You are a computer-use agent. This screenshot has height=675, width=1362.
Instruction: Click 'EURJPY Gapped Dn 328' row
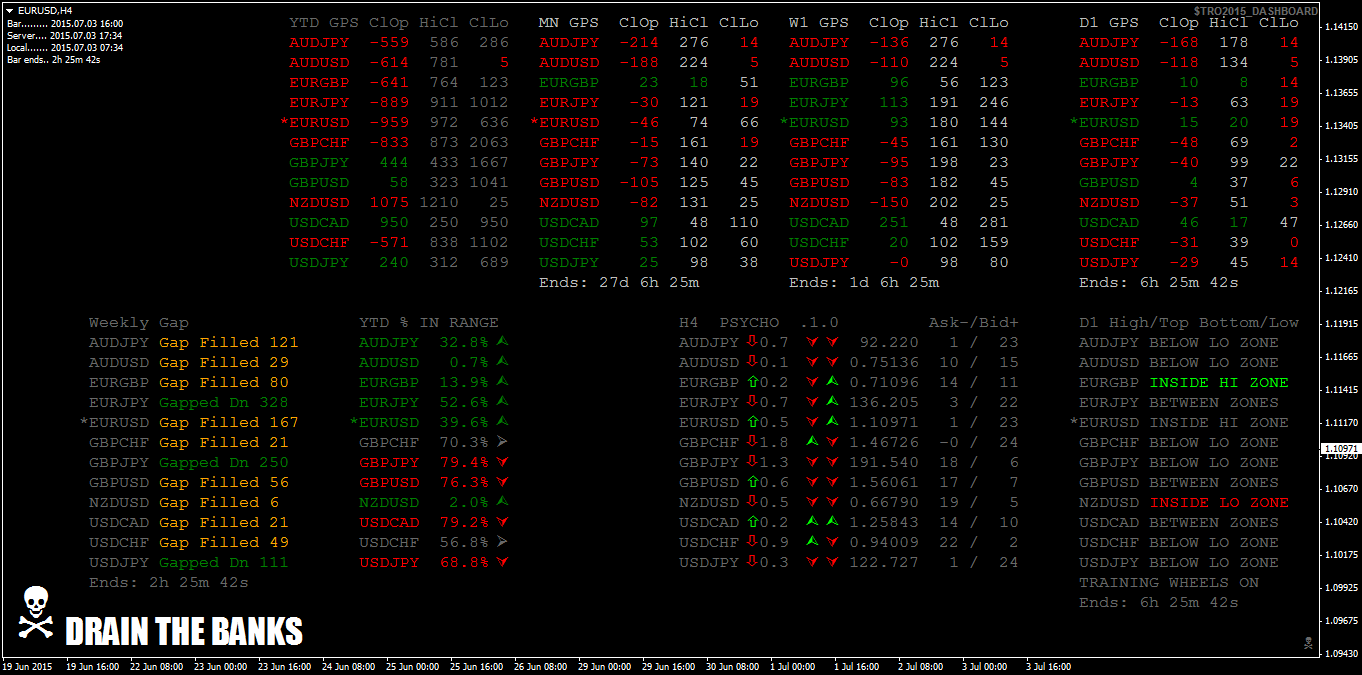pos(189,402)
